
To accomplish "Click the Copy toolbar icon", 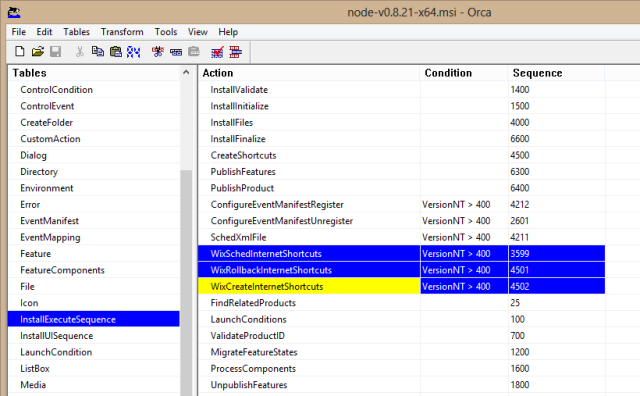I will tap(98, 52).
